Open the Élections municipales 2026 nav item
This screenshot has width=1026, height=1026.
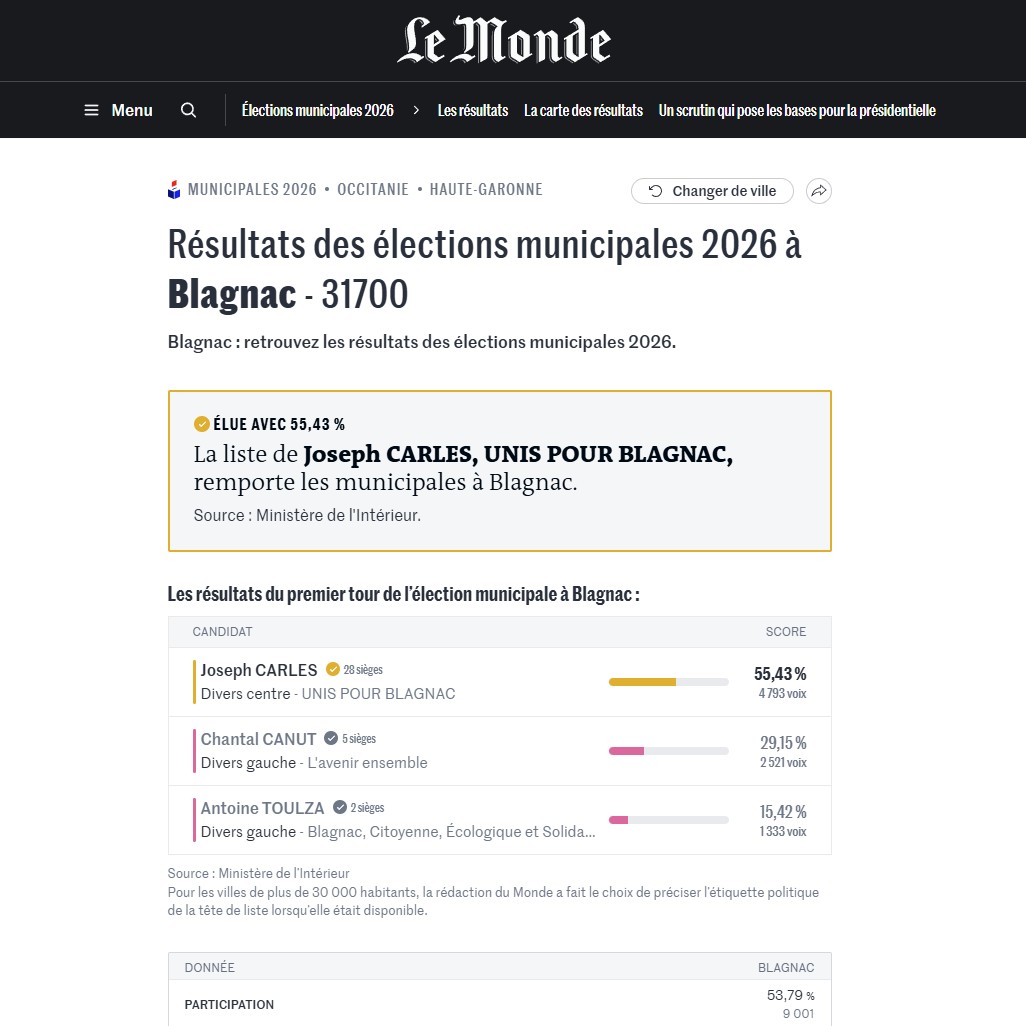click(317, 110)
